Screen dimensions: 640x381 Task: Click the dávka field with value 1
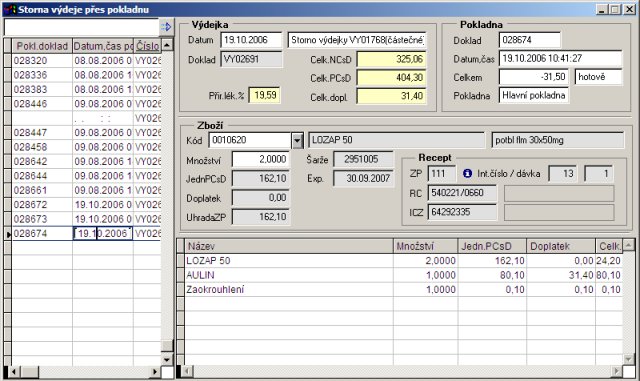(598, 174)
